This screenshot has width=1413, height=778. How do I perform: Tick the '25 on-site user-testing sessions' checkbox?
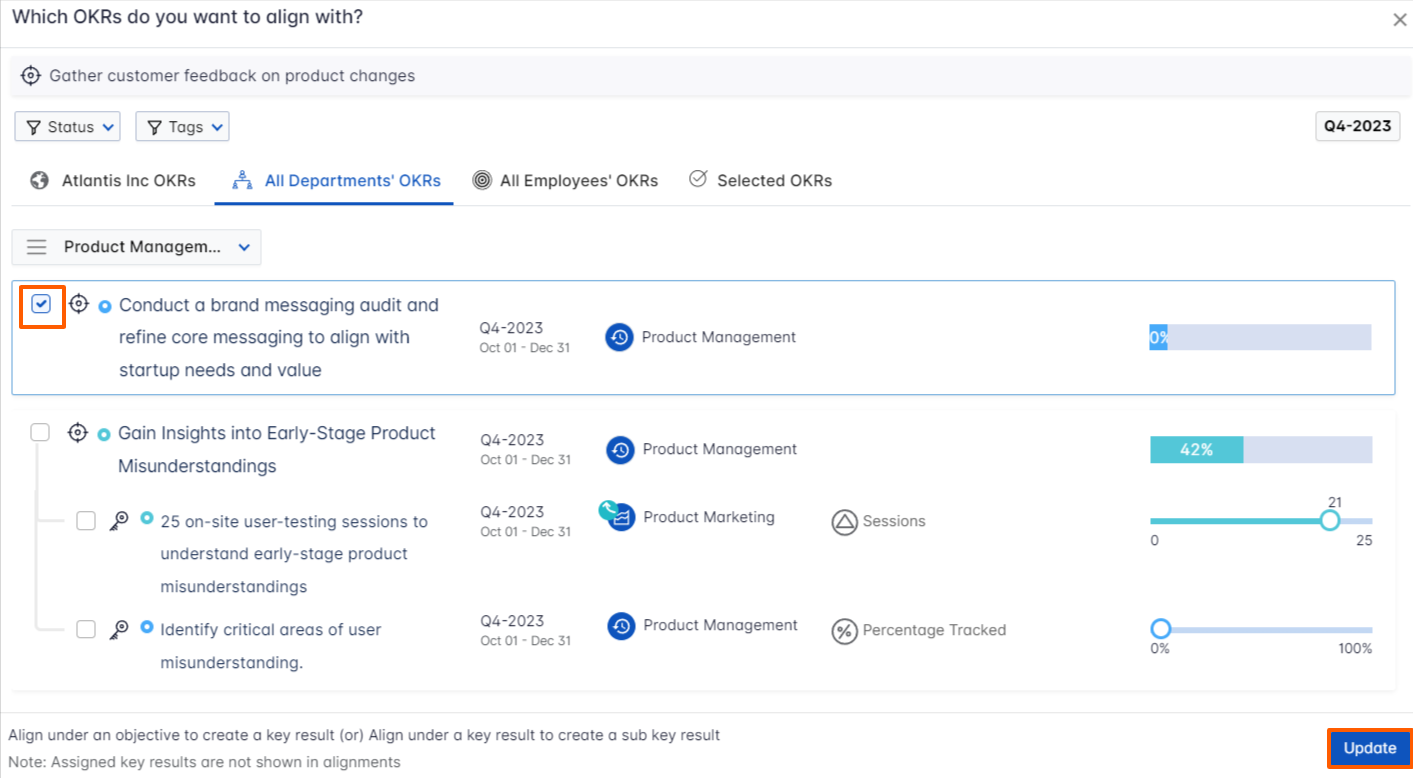[x=86, y=521]
